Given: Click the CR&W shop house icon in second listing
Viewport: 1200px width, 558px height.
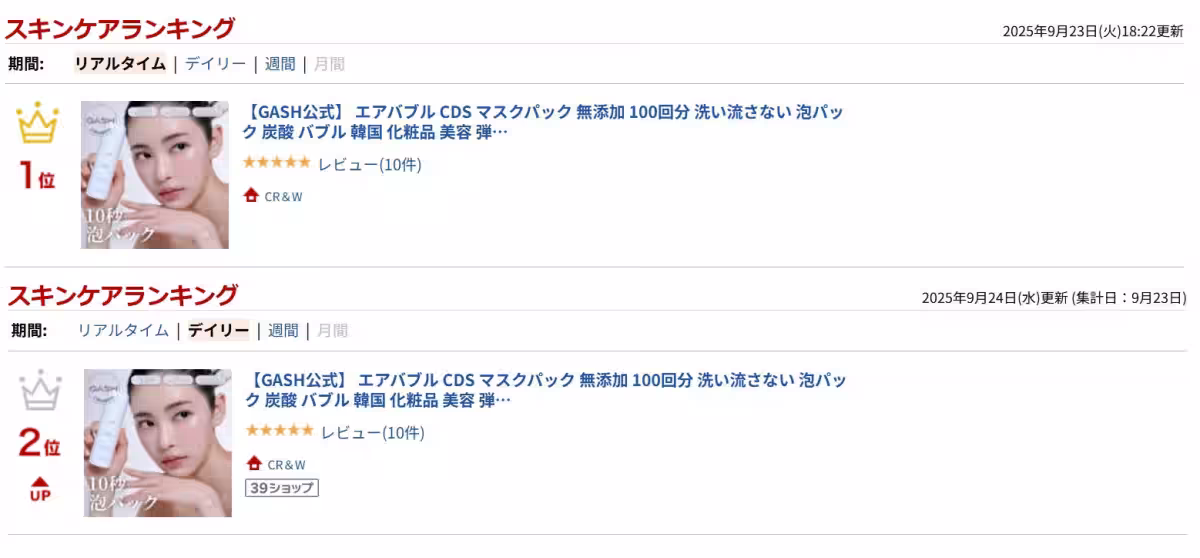Looking at the screenshot, I should [254, 464].
